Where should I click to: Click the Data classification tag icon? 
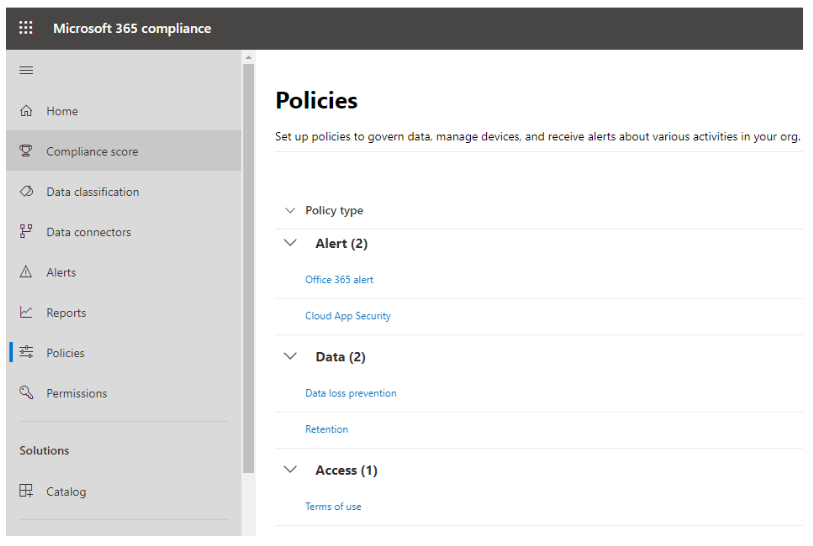click(26, 191)
